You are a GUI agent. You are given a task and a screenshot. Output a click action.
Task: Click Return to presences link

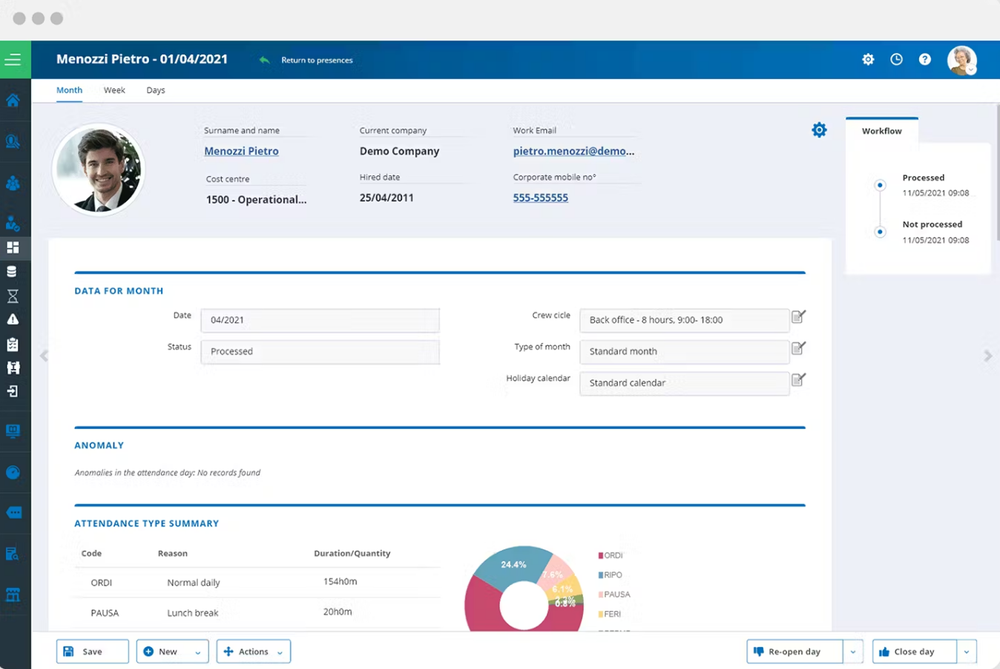(x=316, y=60)
